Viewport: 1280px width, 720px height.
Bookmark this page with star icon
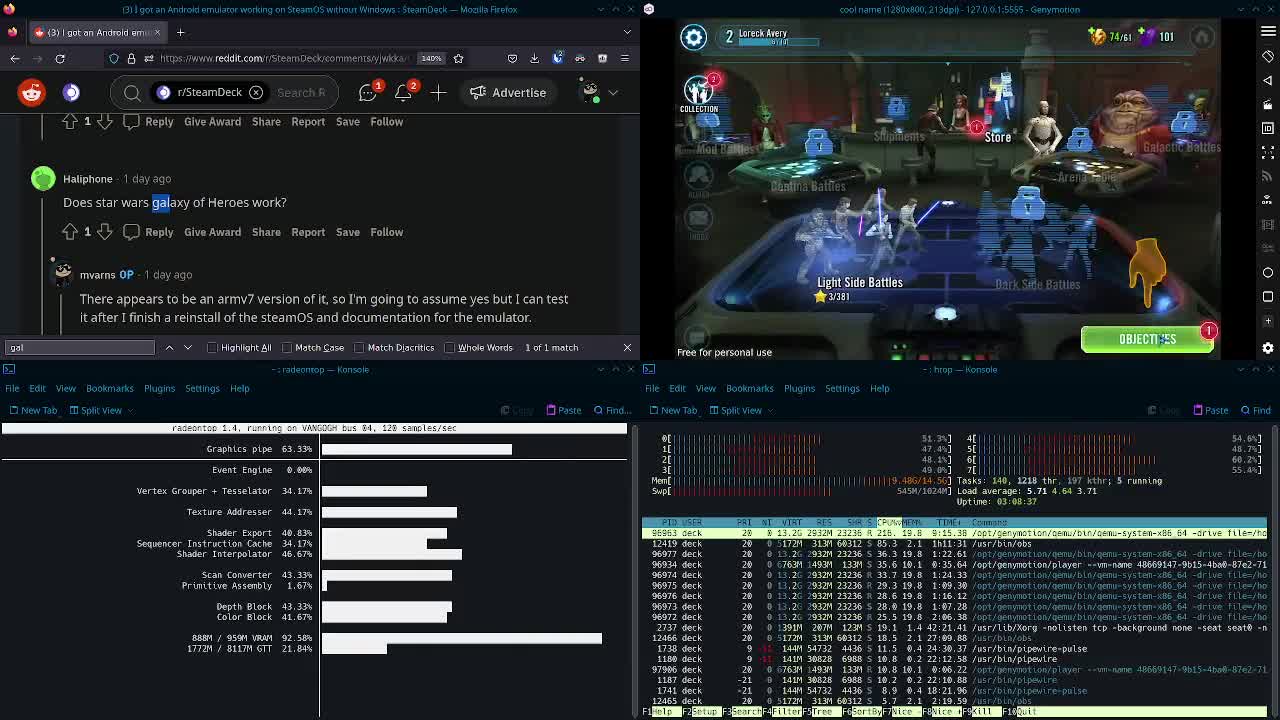click(x=458, y=58)
